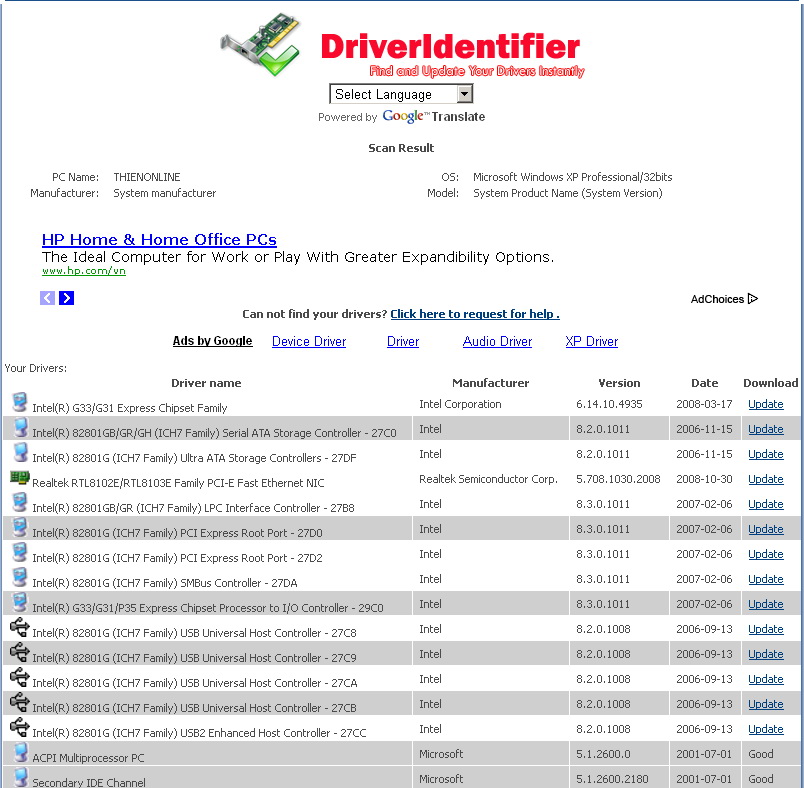Click the AdChoices icon
The image size is (804, 788).
click(x=753, y=299)
